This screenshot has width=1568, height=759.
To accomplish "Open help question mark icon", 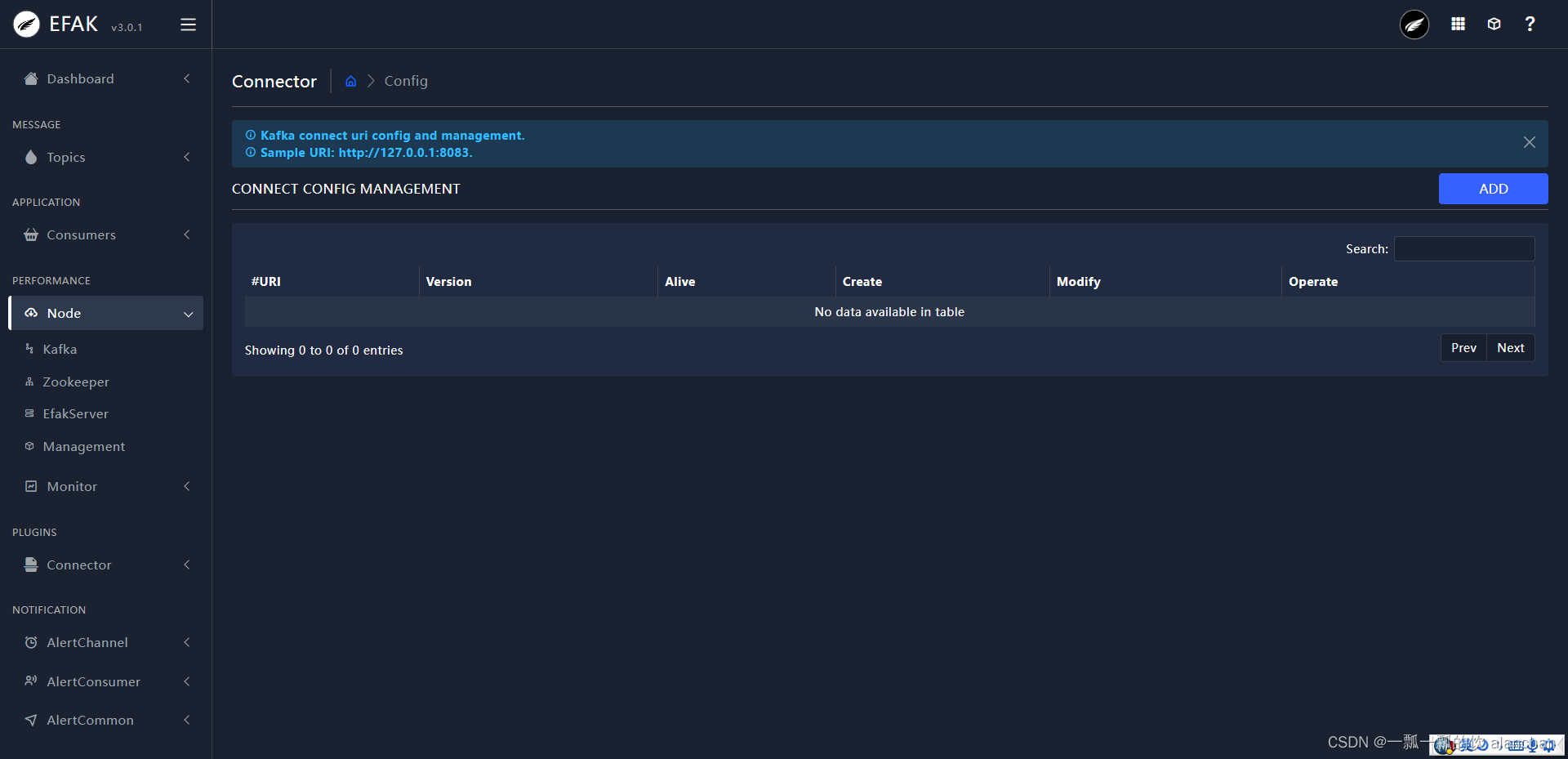I will 1530,25.
